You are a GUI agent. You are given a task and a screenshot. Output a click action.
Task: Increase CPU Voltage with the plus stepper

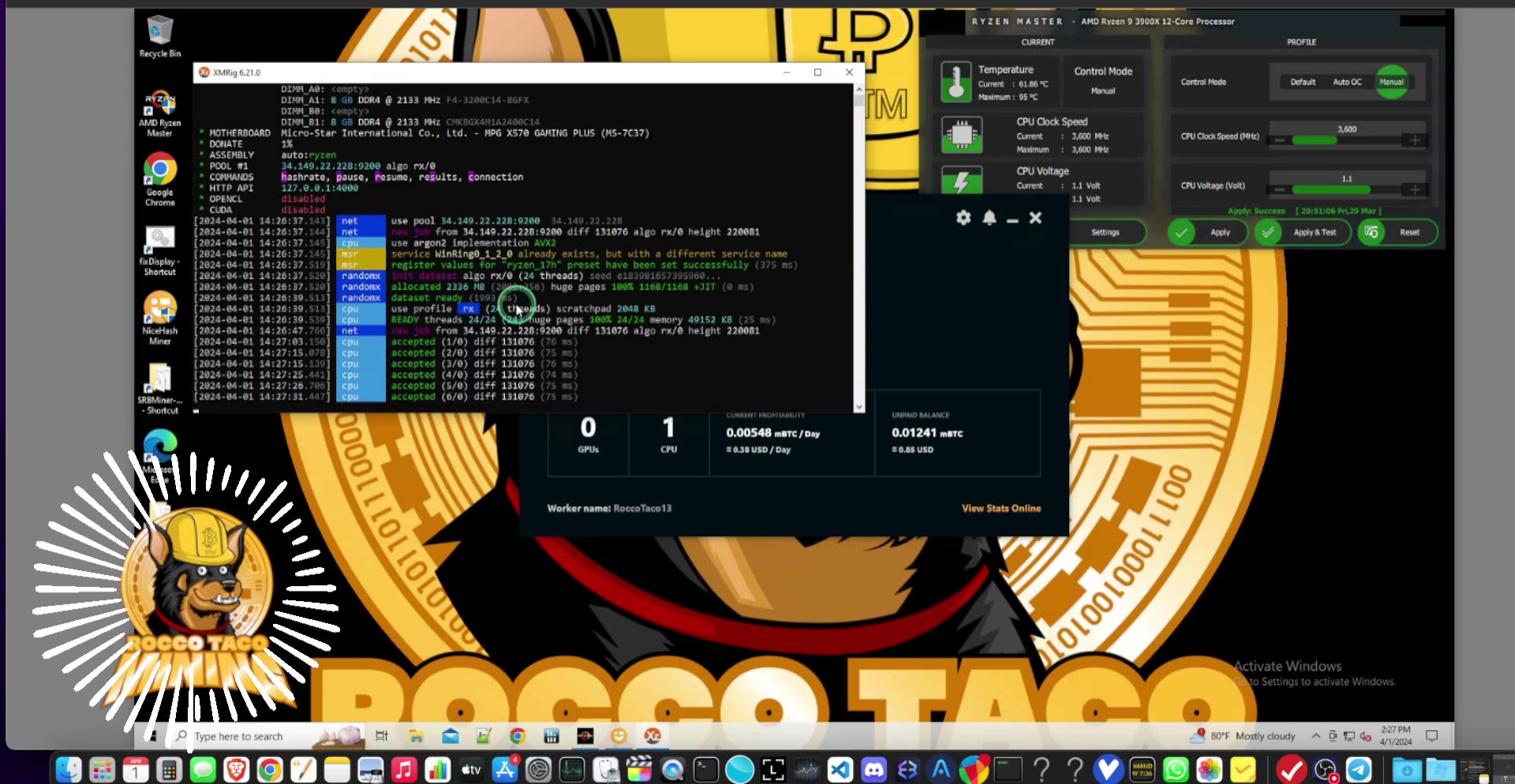pyautogui.click(x=1415, y=189)
